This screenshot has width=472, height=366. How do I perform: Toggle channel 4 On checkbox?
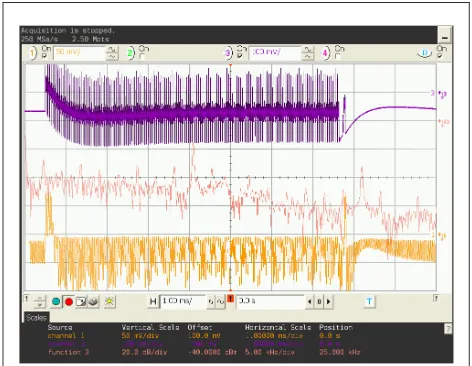click(338, 57)
